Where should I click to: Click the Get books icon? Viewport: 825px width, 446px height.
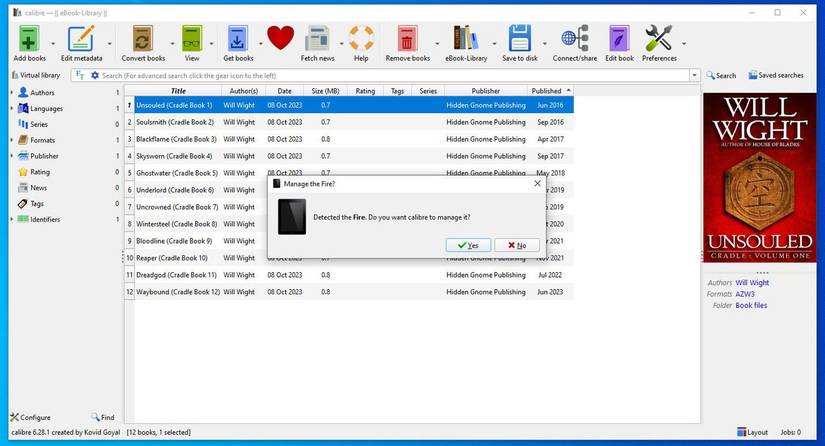(x=238, y=39)
